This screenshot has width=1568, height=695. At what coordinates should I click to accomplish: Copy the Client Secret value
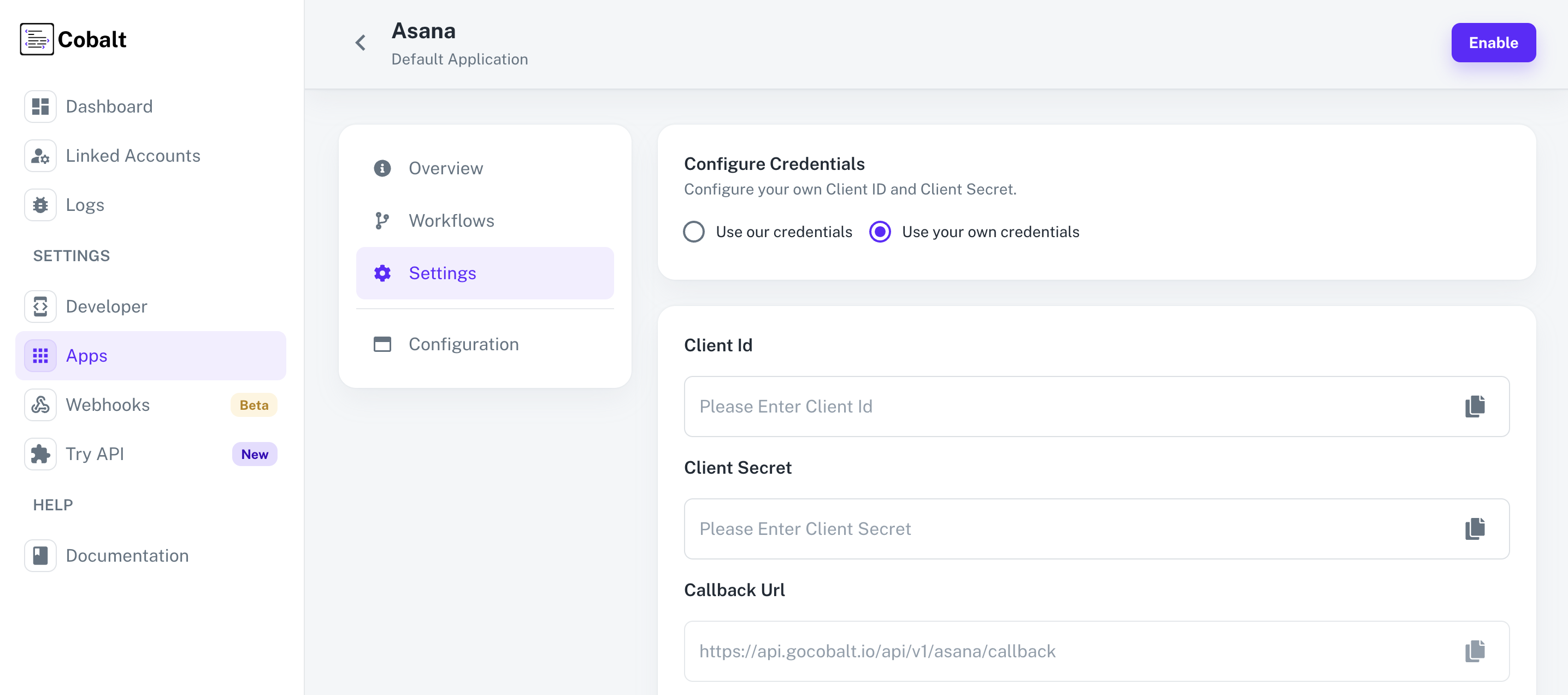[x=1475, y=529]
